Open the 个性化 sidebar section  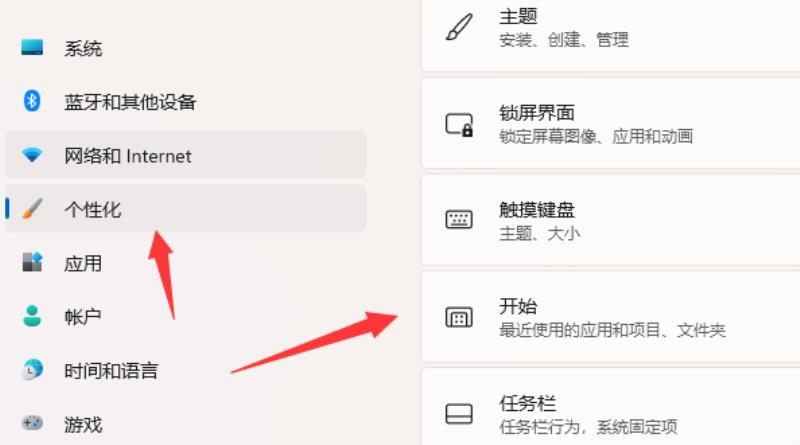click(x=186, y=209)
